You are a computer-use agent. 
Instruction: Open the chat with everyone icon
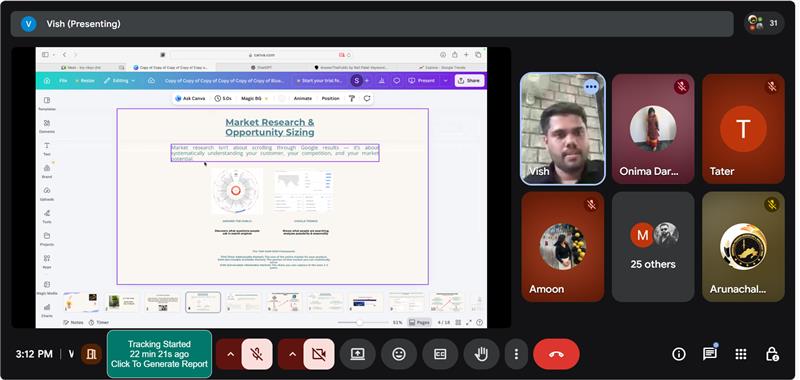point(710,353)
